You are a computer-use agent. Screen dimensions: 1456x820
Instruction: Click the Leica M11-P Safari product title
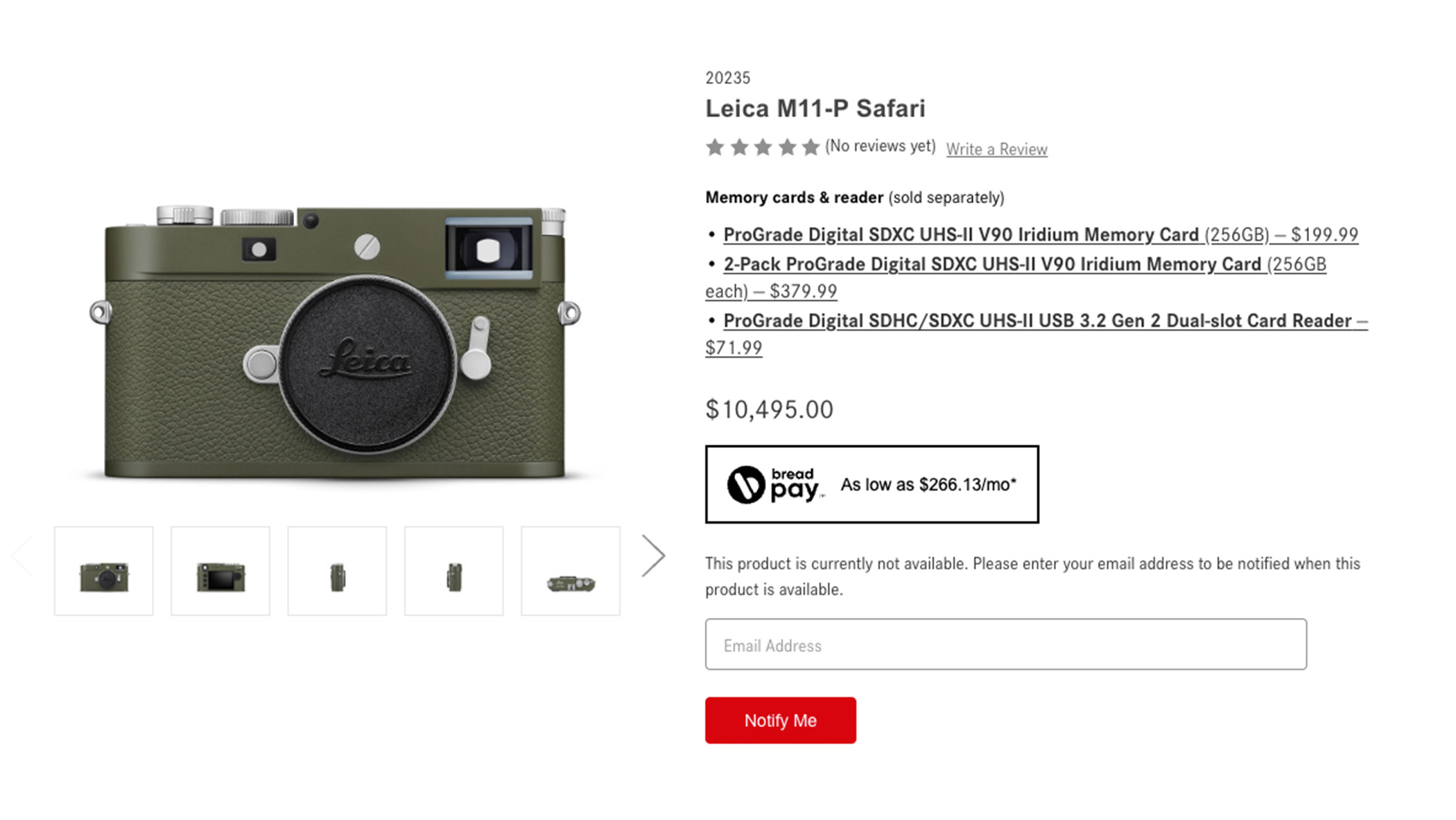point(816,108)
